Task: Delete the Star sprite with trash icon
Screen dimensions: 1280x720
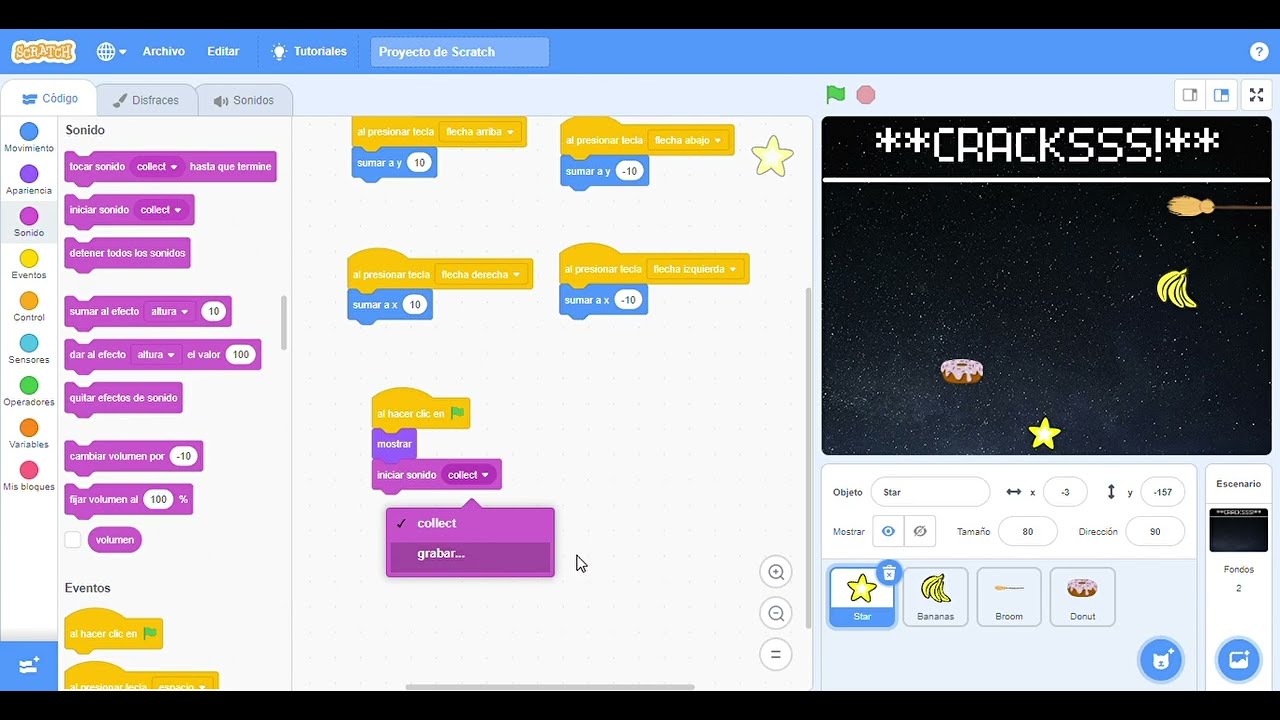Action: pos(888,573)
